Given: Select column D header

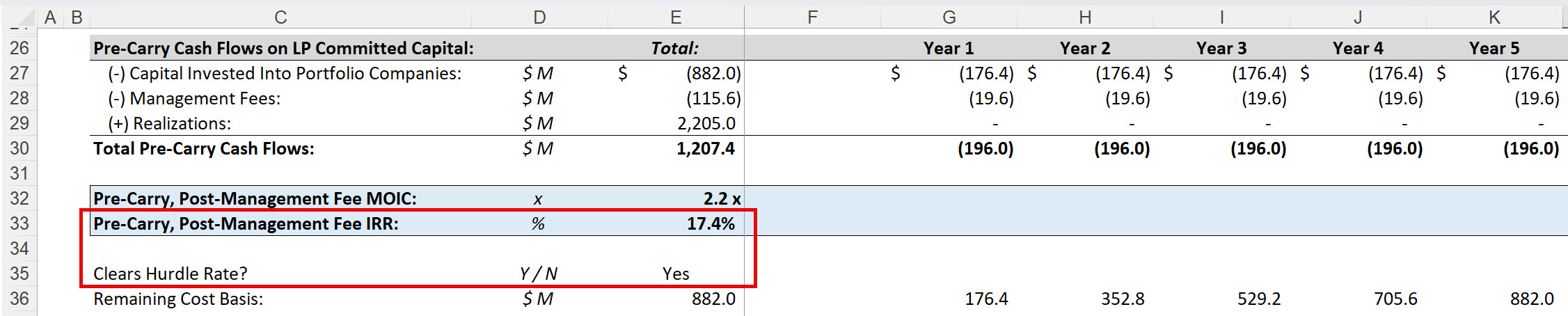Looking at the screenshot, I should (x=539, y=17).
